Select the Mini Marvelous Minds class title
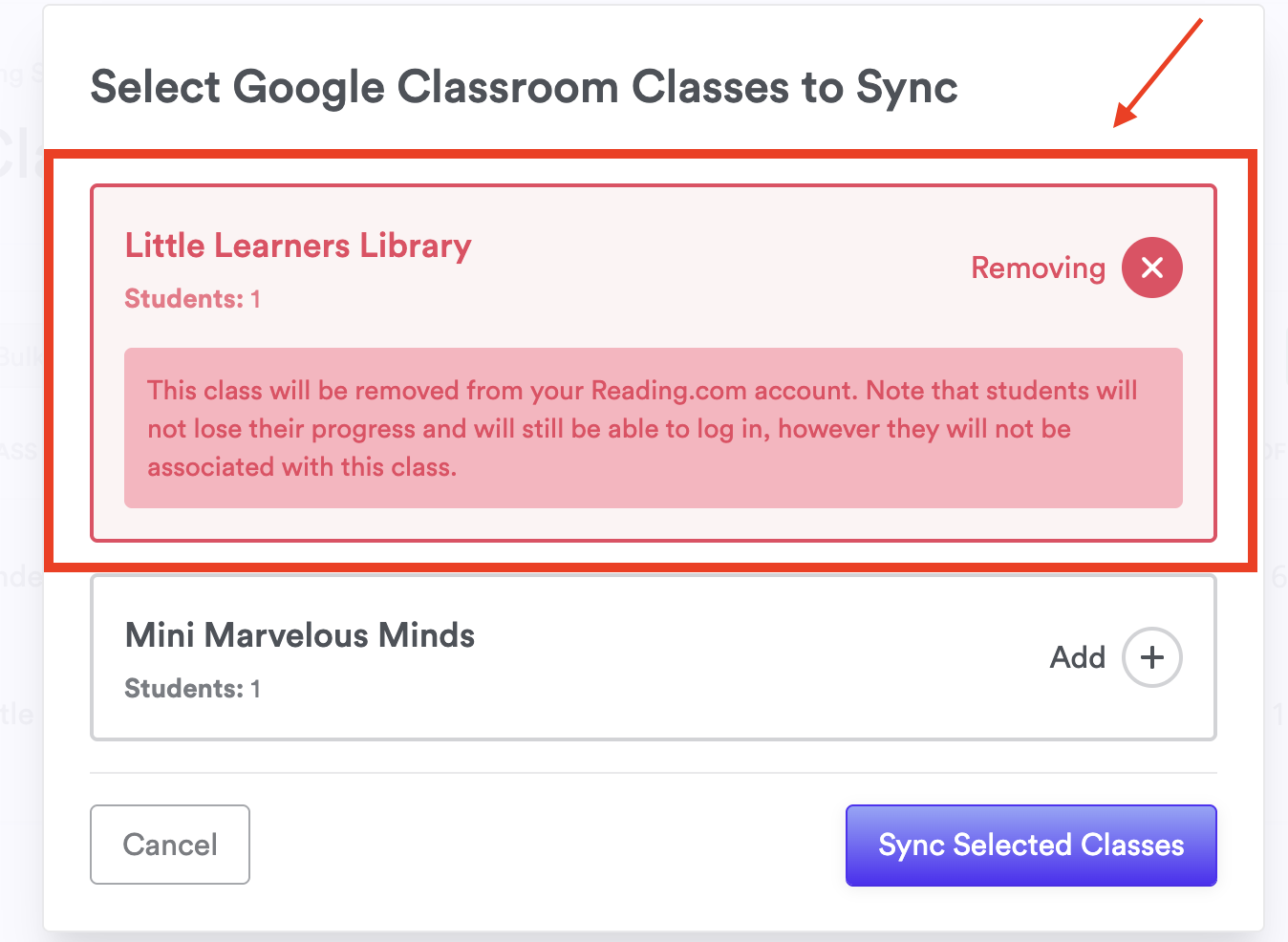This screenshot has width=1288, height=942. click(300, 635)
